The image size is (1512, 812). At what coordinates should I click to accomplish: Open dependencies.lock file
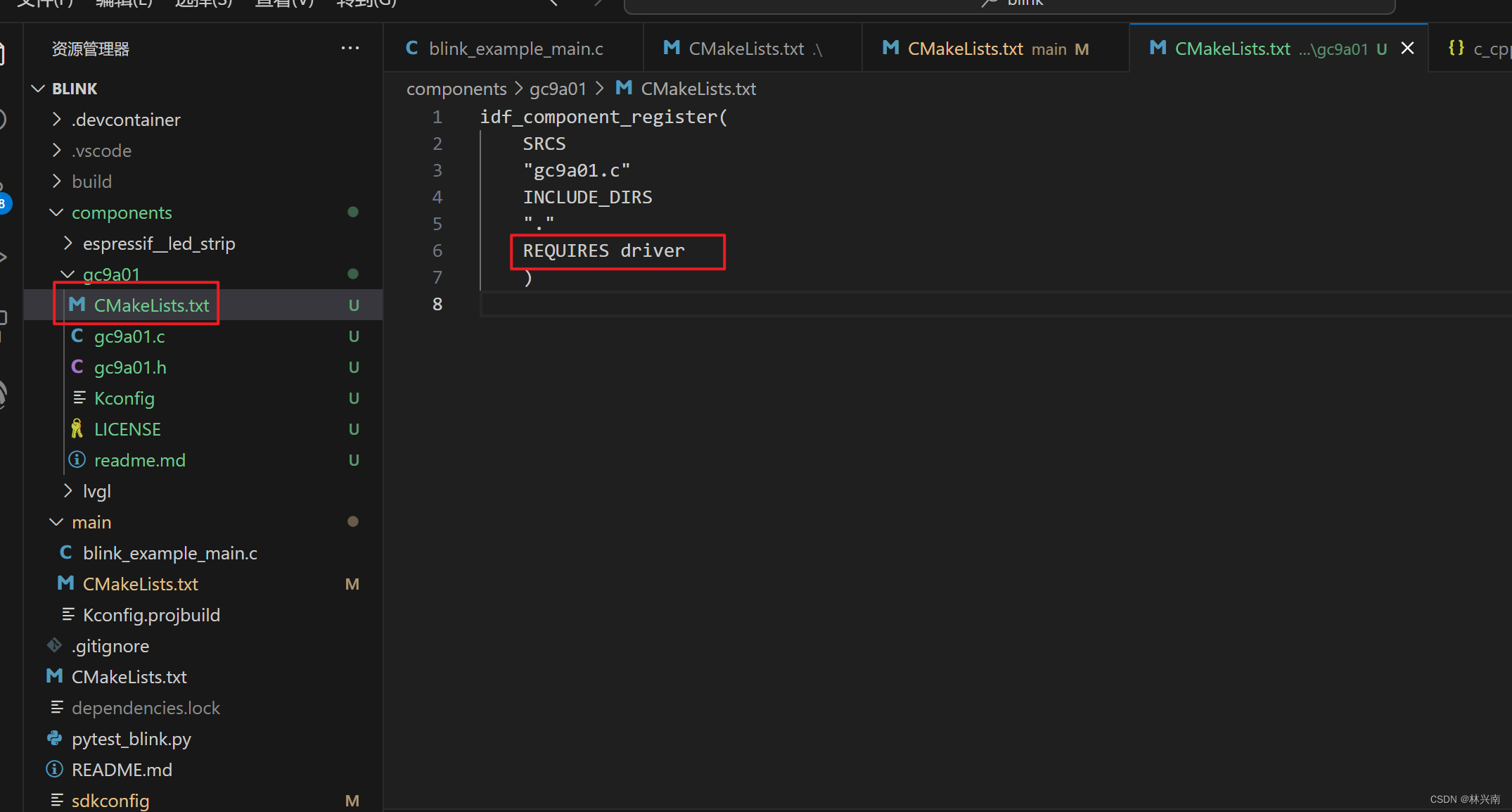pos(203,708)
